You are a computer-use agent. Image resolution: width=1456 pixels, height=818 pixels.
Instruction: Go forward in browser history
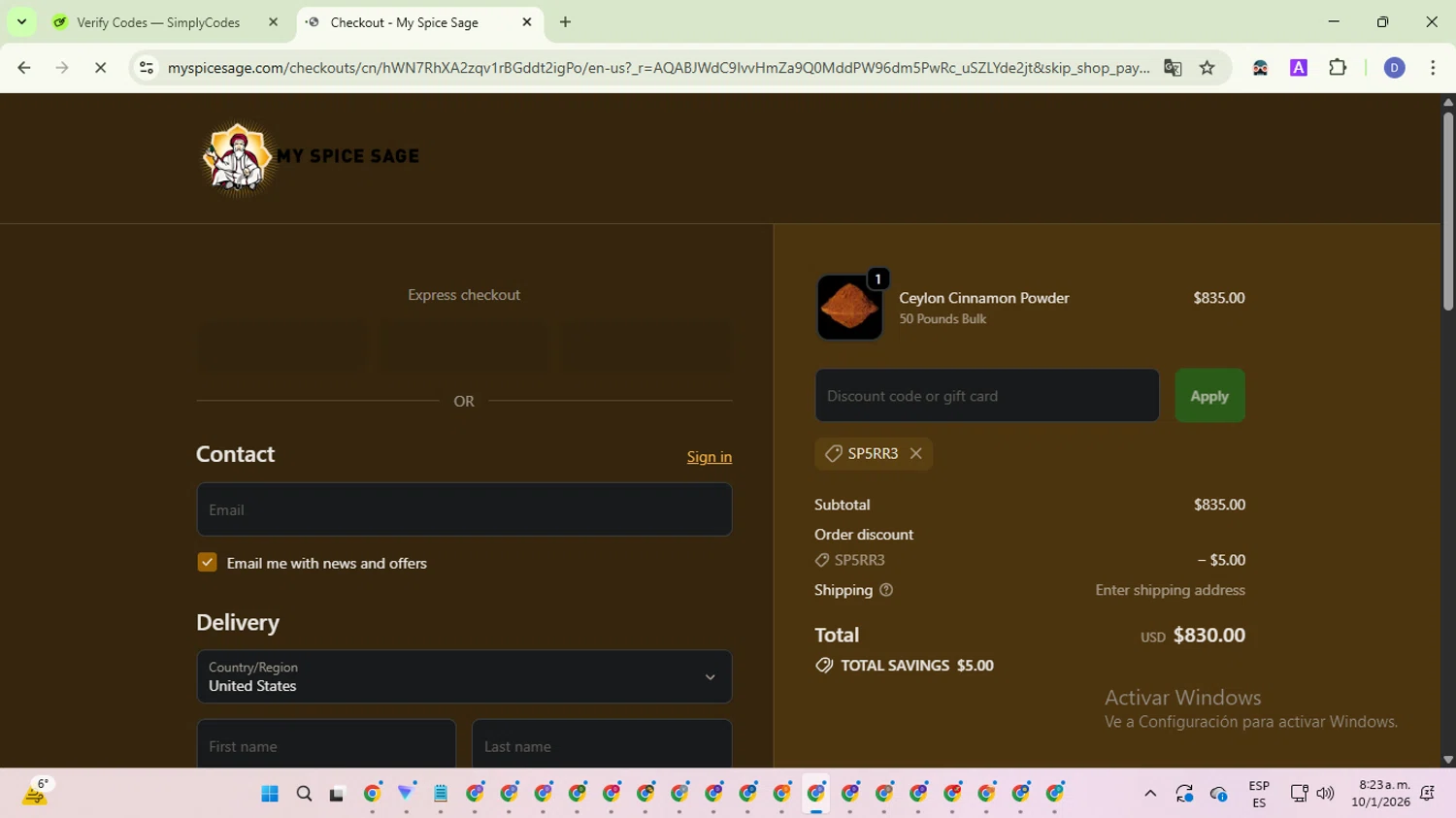tap(62, 67)
